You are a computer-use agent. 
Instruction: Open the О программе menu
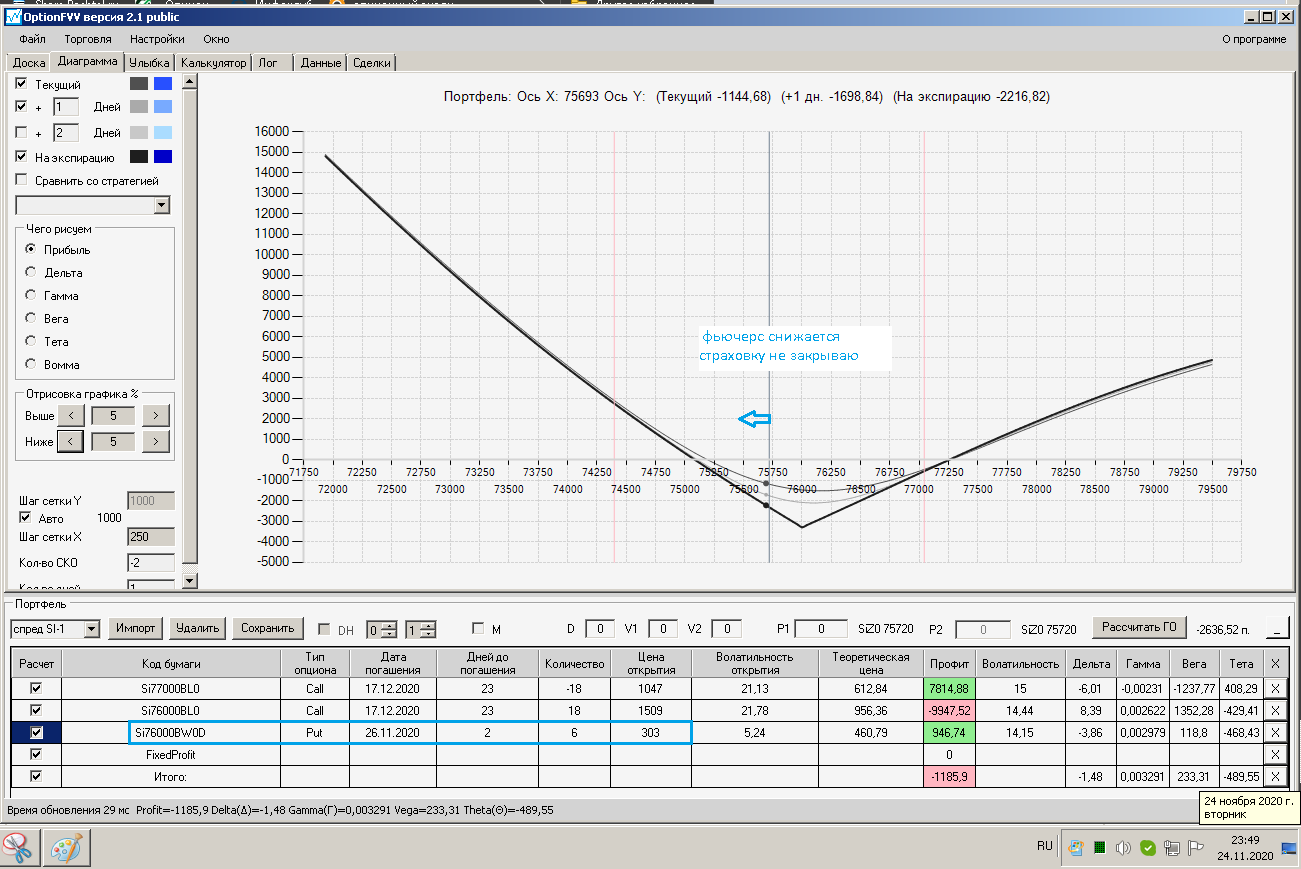click(x=1254, y=39)
